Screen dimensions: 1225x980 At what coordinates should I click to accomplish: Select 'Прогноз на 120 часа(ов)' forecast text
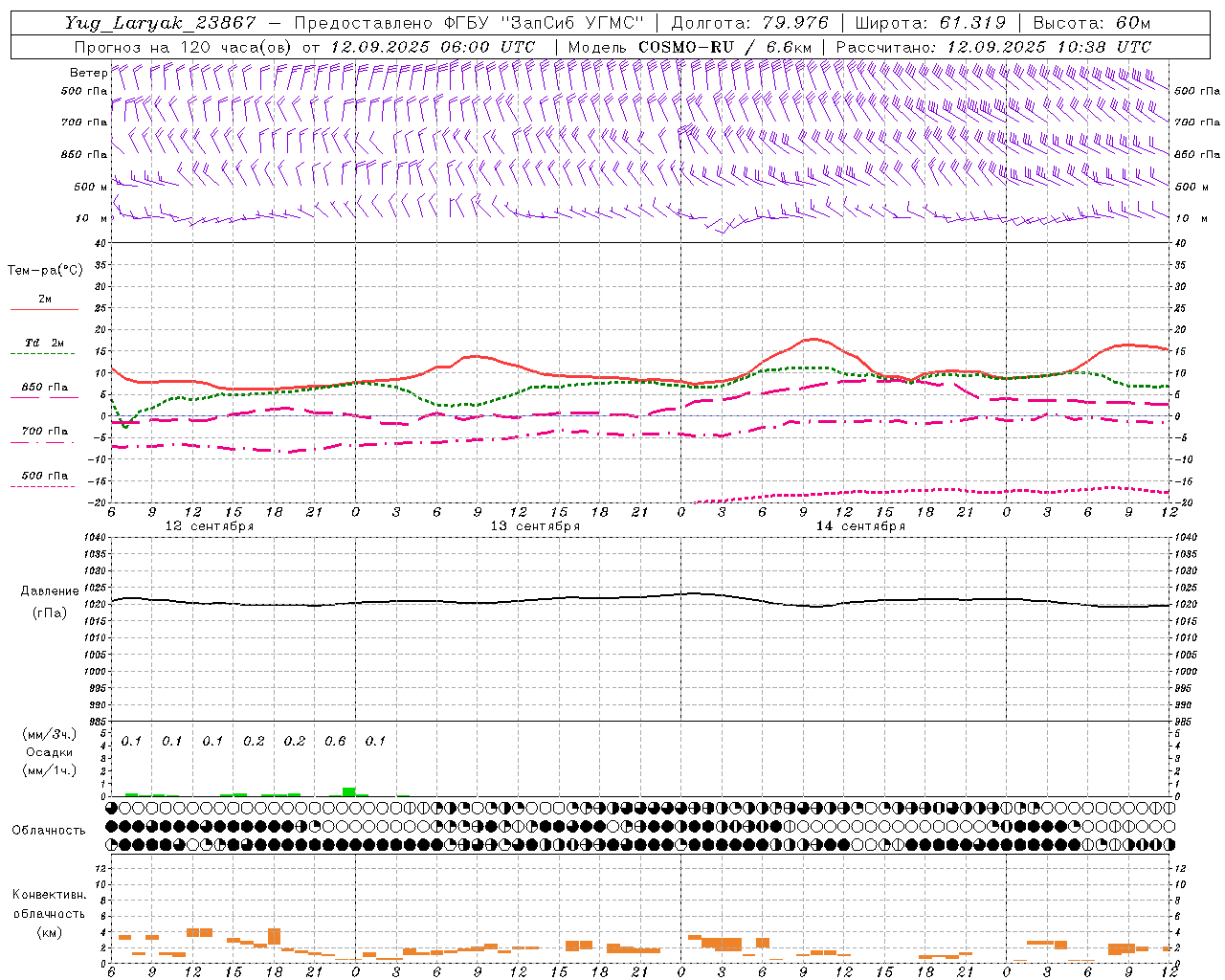click(184, 47)
